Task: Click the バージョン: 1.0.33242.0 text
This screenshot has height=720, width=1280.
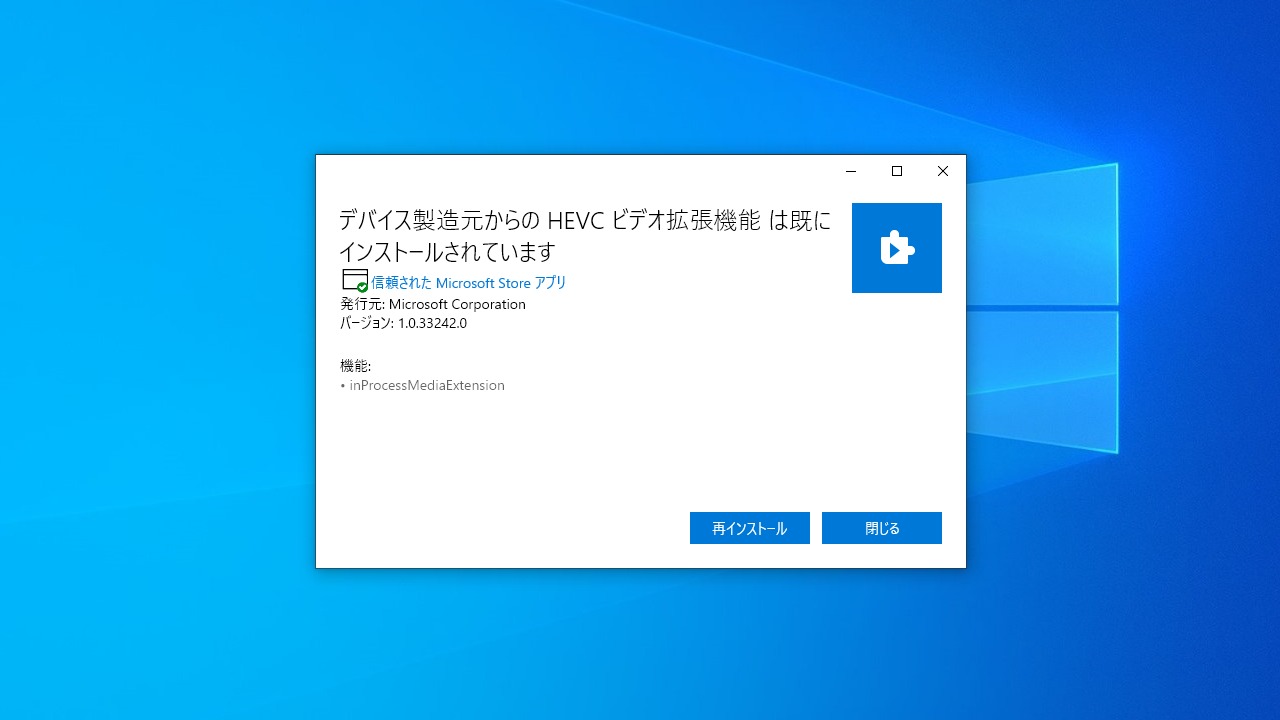Action: coord(404,323)
